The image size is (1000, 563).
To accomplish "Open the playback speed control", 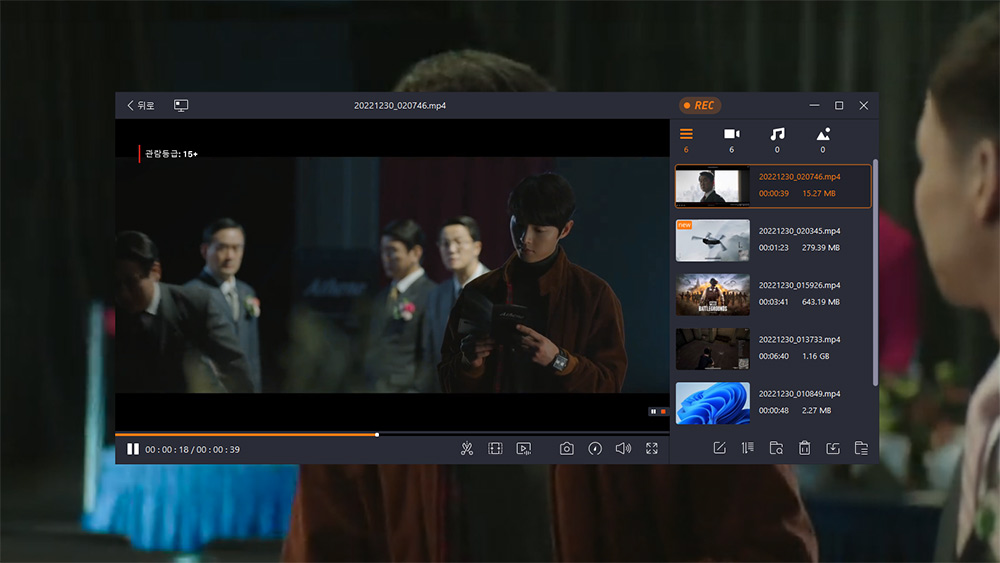I will click(x=595, y=449).
